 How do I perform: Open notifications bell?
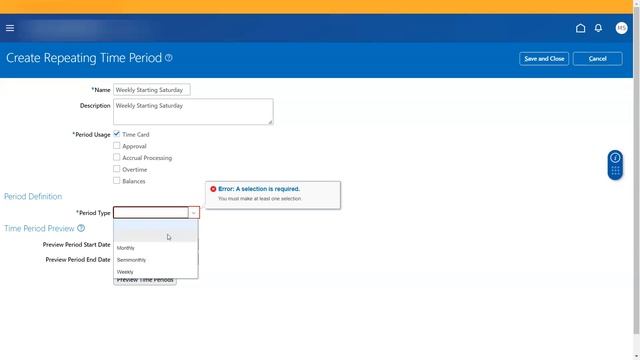tap(598, 28)
